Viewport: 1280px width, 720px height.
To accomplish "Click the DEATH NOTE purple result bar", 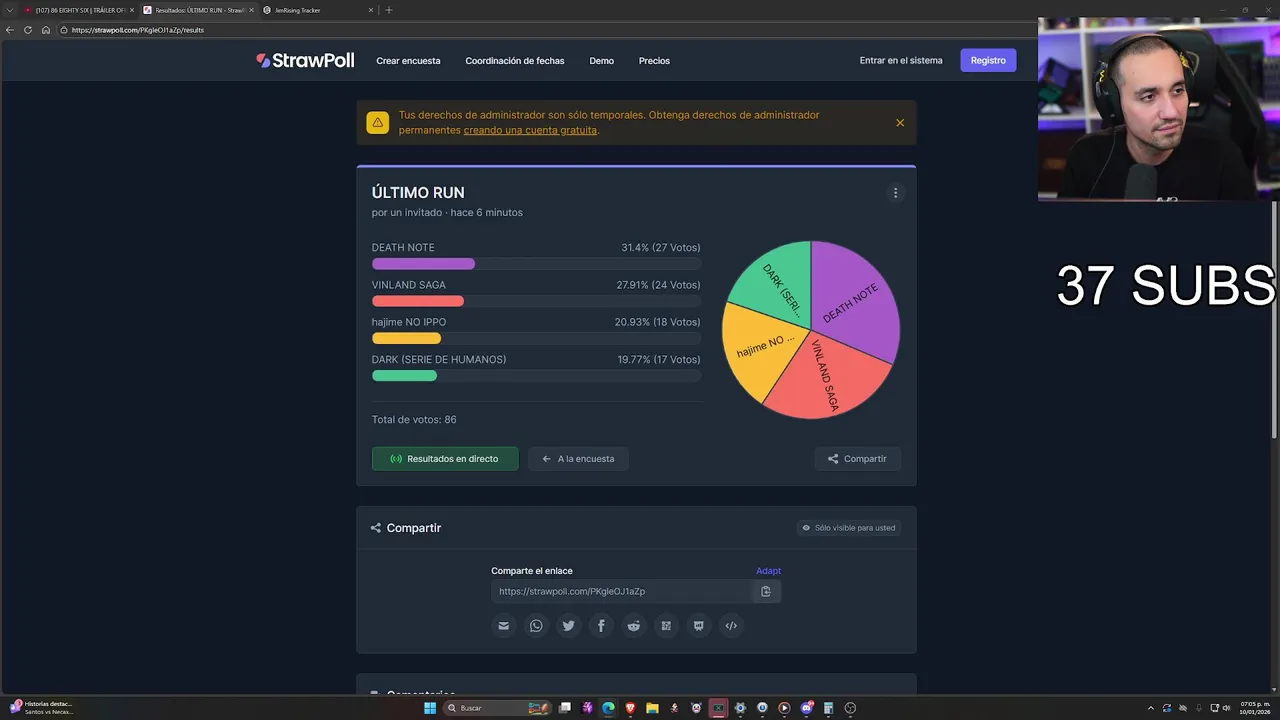I will click(423, 264).
